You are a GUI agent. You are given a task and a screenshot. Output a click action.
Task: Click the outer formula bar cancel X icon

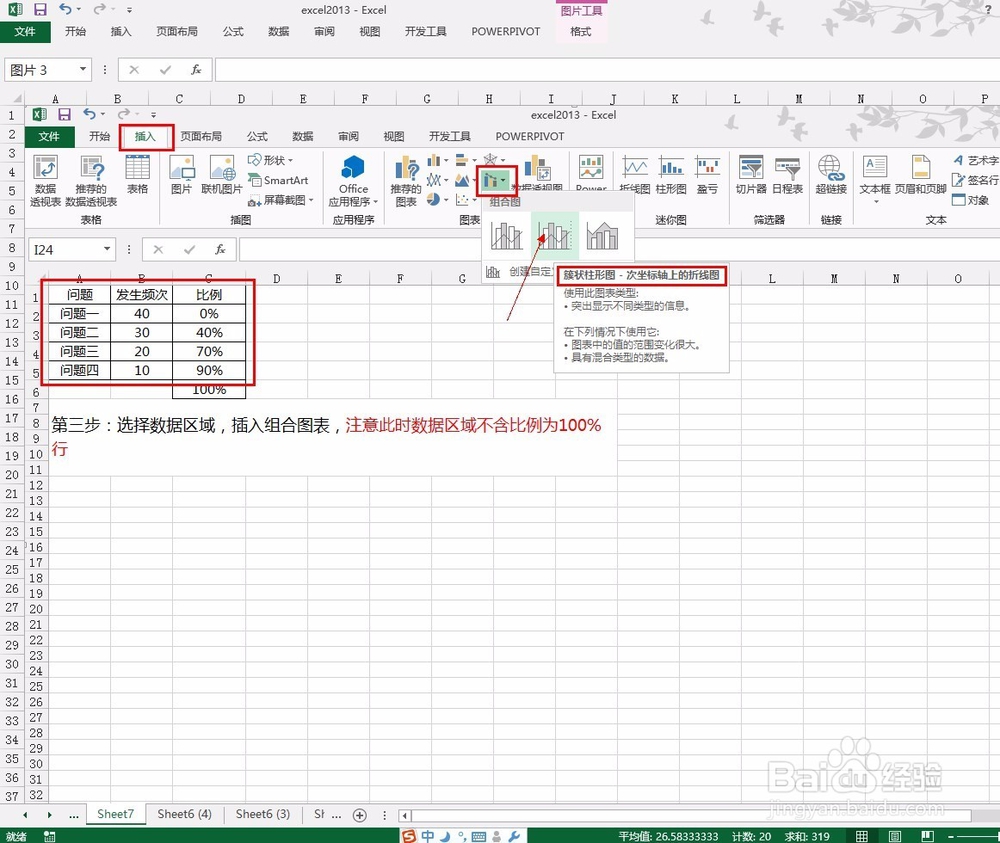(x=134, y=70)
